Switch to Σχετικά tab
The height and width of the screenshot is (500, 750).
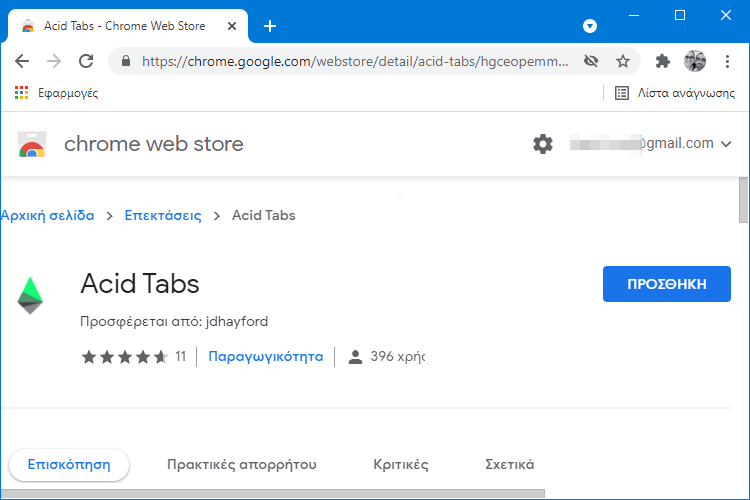(x=509, y=465)
